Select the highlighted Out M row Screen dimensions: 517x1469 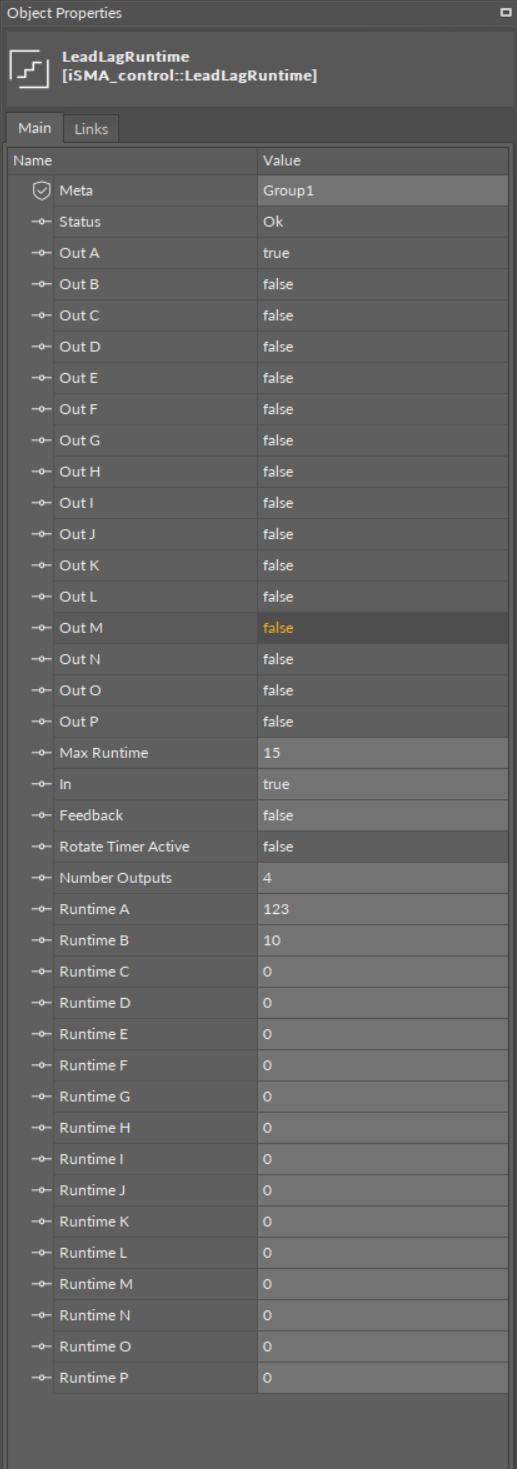tap(258, 628)
